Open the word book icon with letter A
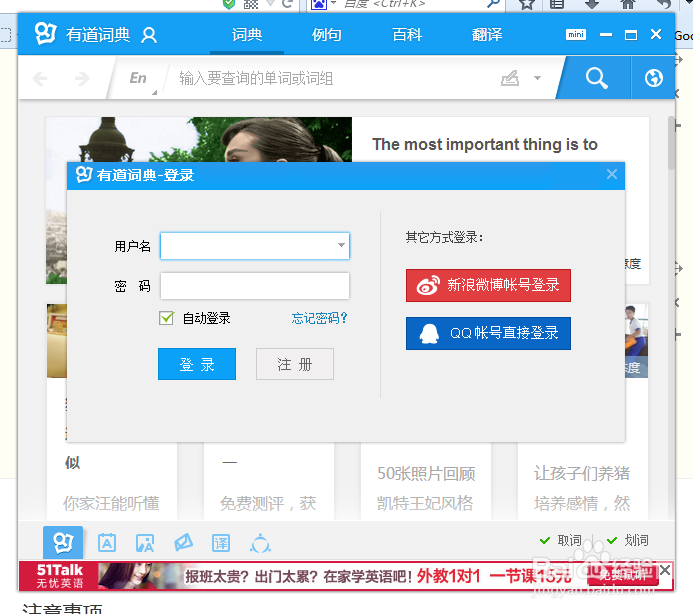Image resolution: width=693 pixels, height=614 pixels. coord(107,543)
